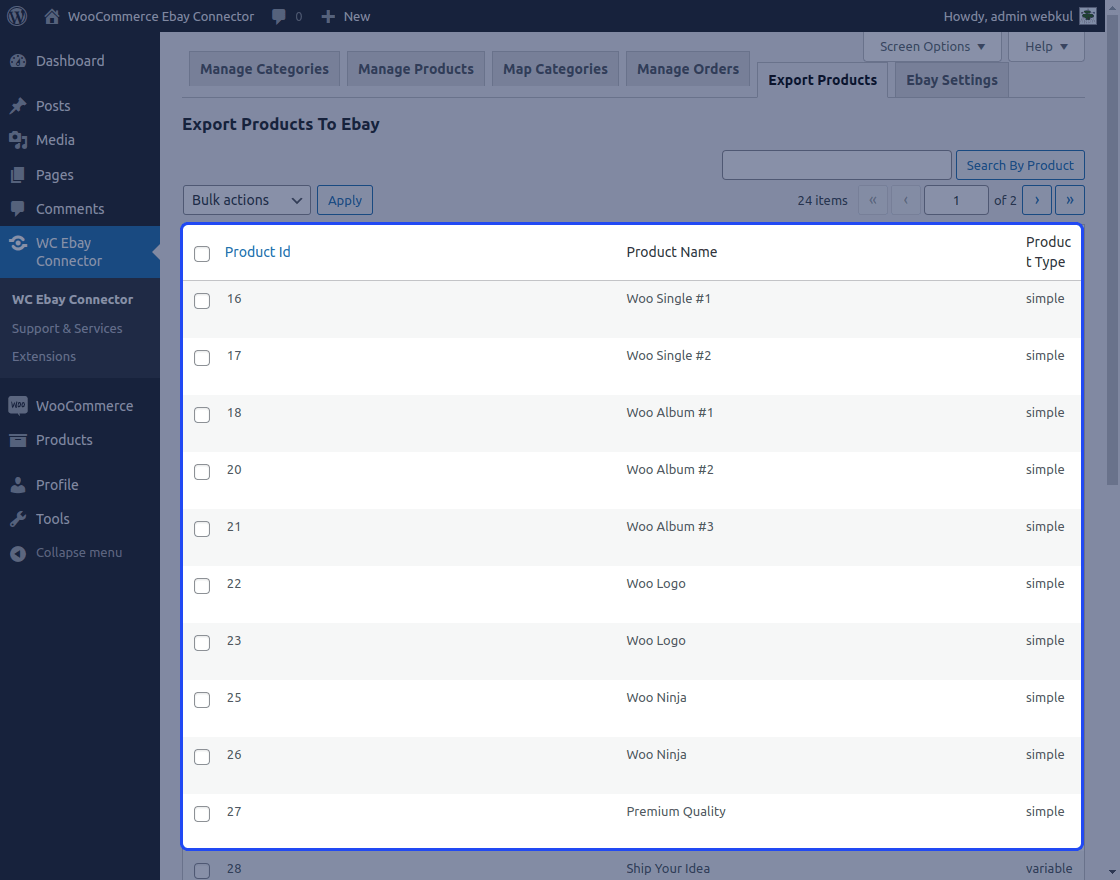Viewport: 1120px width, 880px height.
Task: Open the Bulk actions dropdown
Action: (x=246, y=200)
